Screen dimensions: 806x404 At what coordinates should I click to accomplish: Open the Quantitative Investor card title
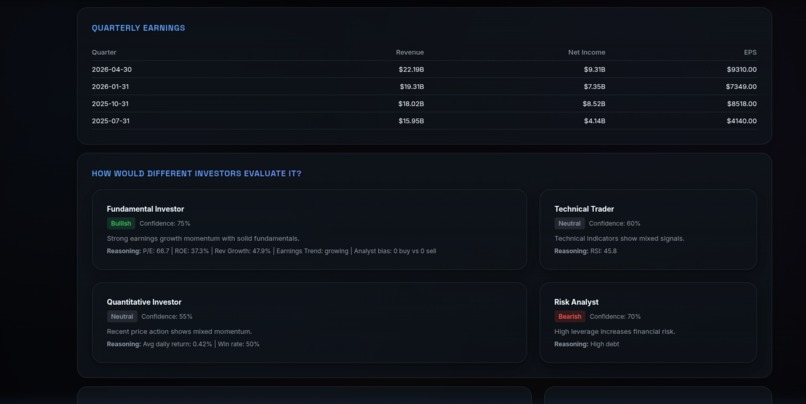point(144,302)
